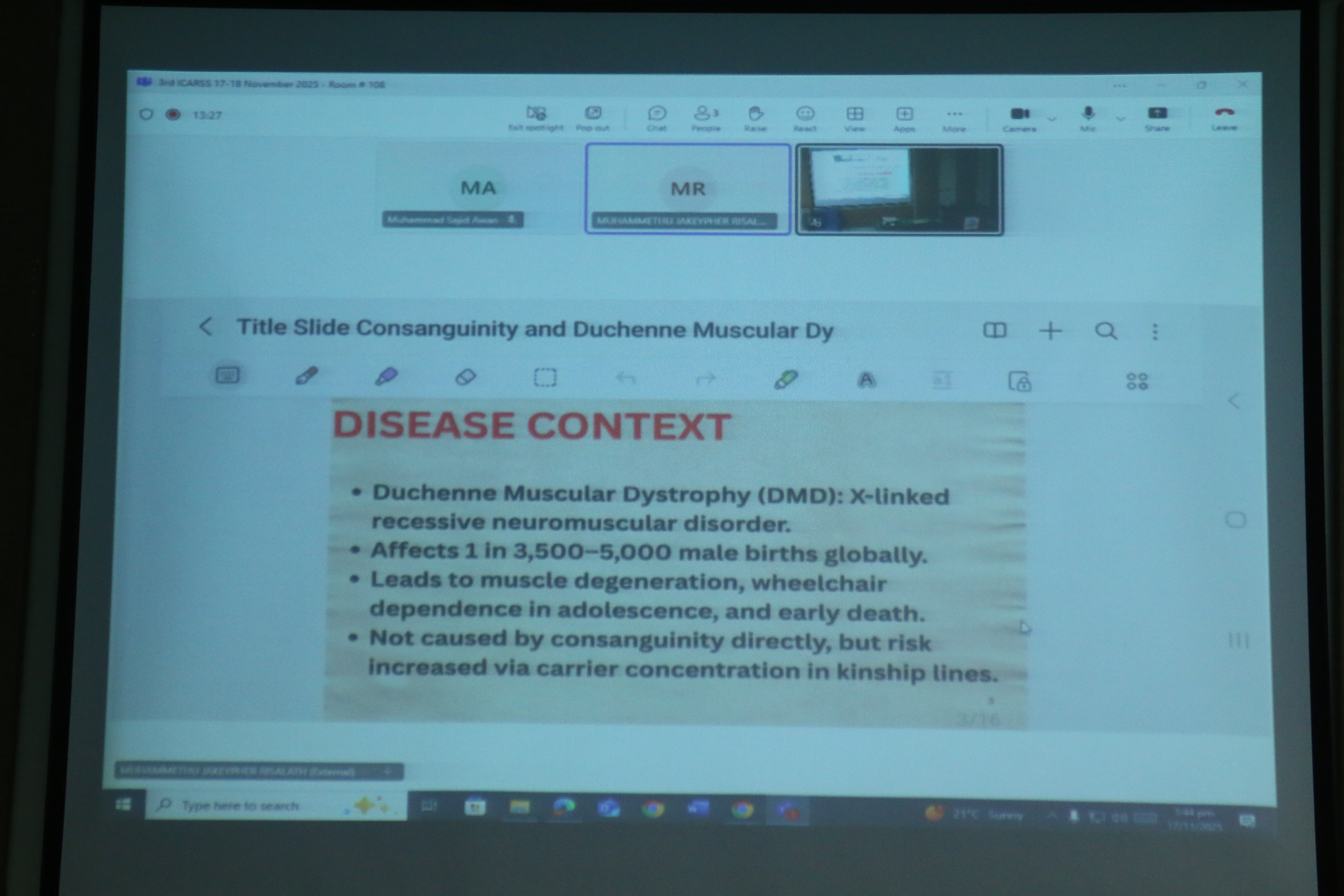Expand the camera options dropdown arrow

point(1051,119)
